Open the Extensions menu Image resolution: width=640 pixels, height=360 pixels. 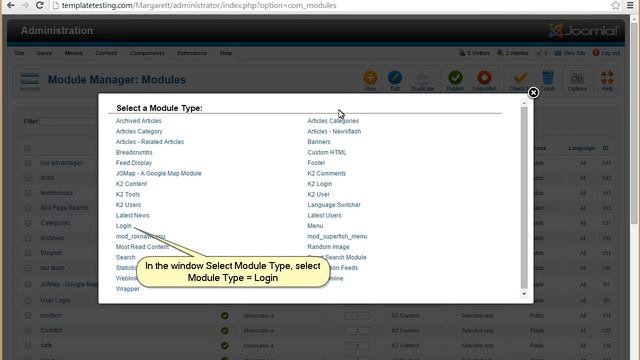(x=192, y=53)
